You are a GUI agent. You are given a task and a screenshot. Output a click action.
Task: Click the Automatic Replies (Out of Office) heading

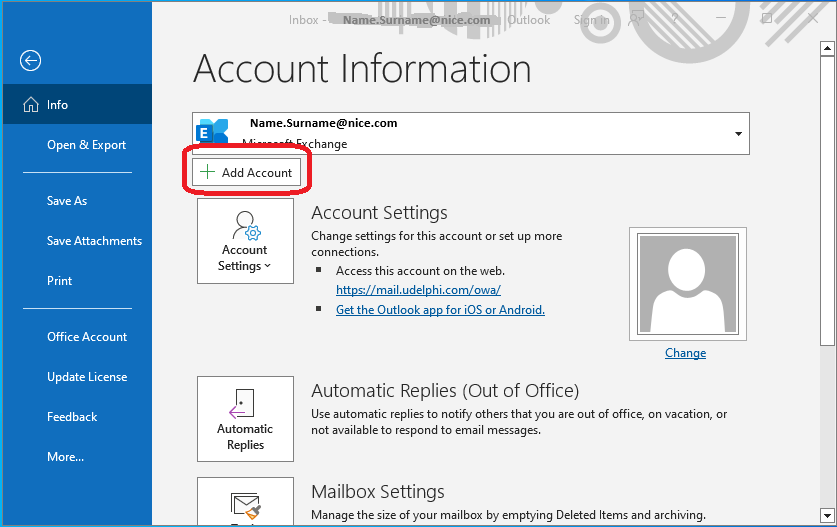(445, 391)
